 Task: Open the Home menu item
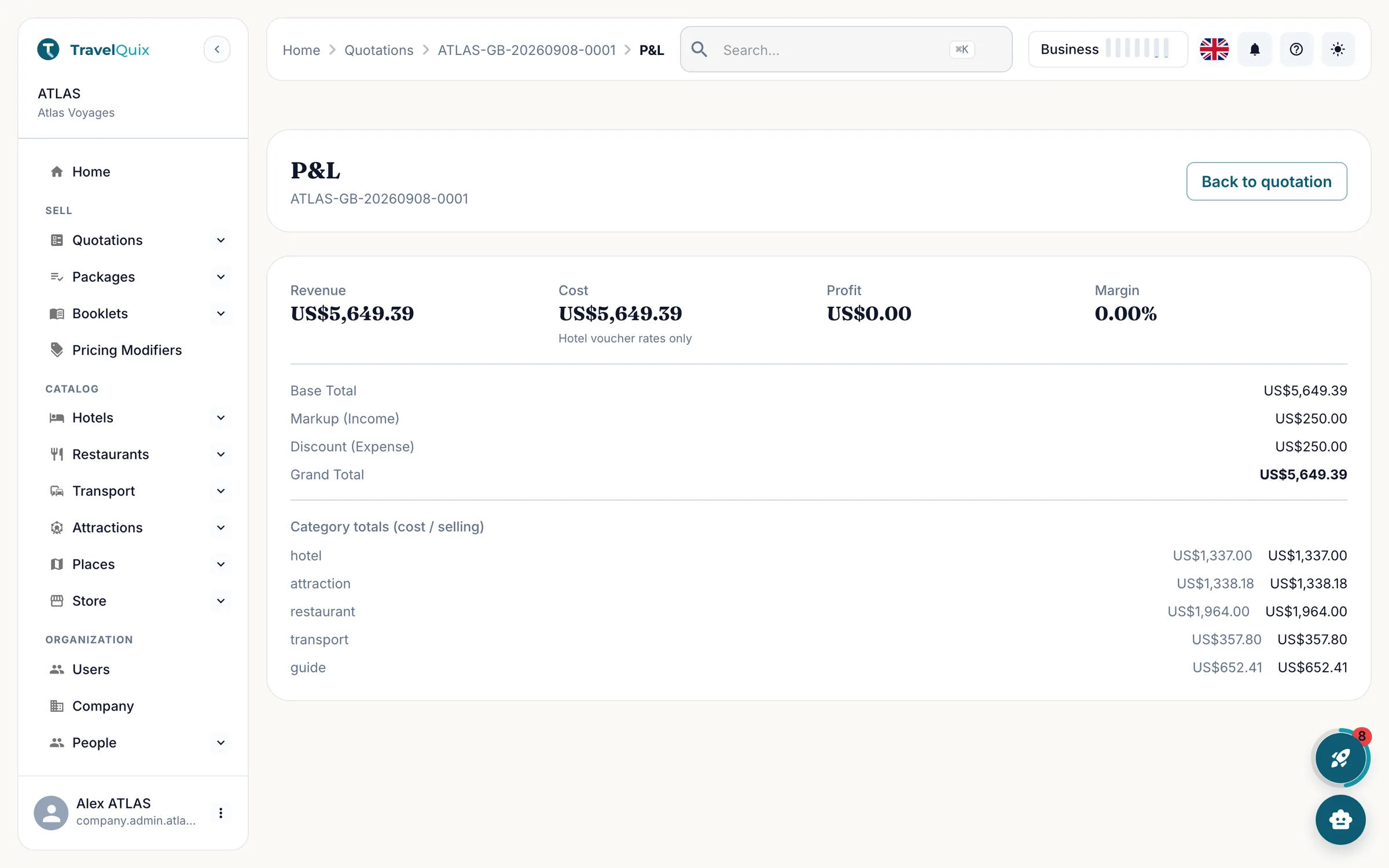[x=133, y=172]
